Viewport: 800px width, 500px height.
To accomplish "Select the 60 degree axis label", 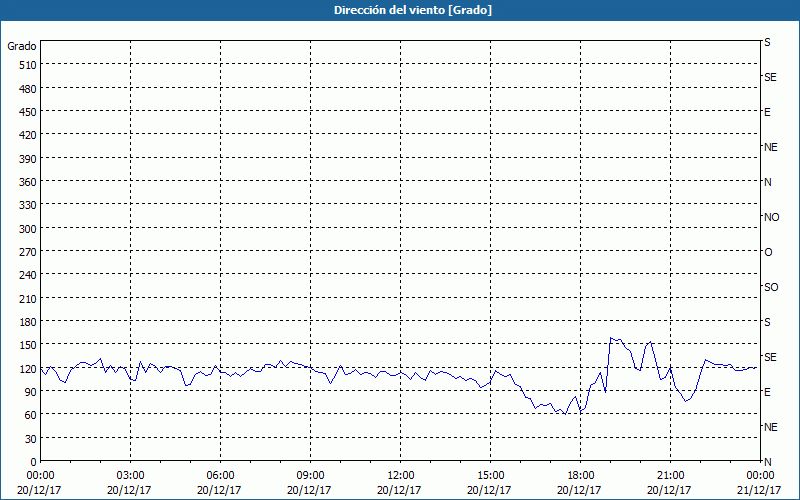I will pos(31,415).
